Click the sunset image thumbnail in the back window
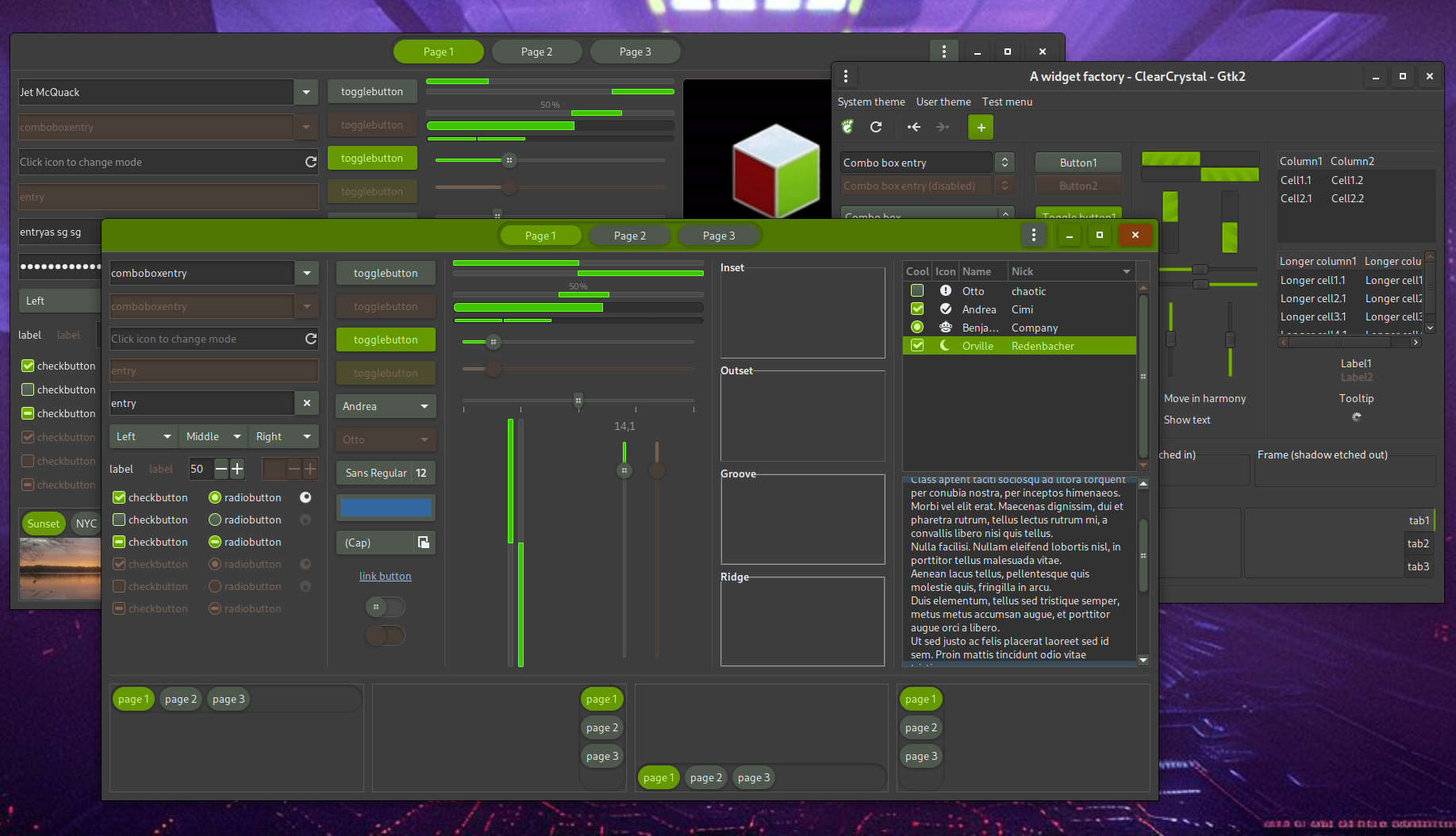This screenshot has width=1456, height=836. pyautogui.click(x=60, y=569)
